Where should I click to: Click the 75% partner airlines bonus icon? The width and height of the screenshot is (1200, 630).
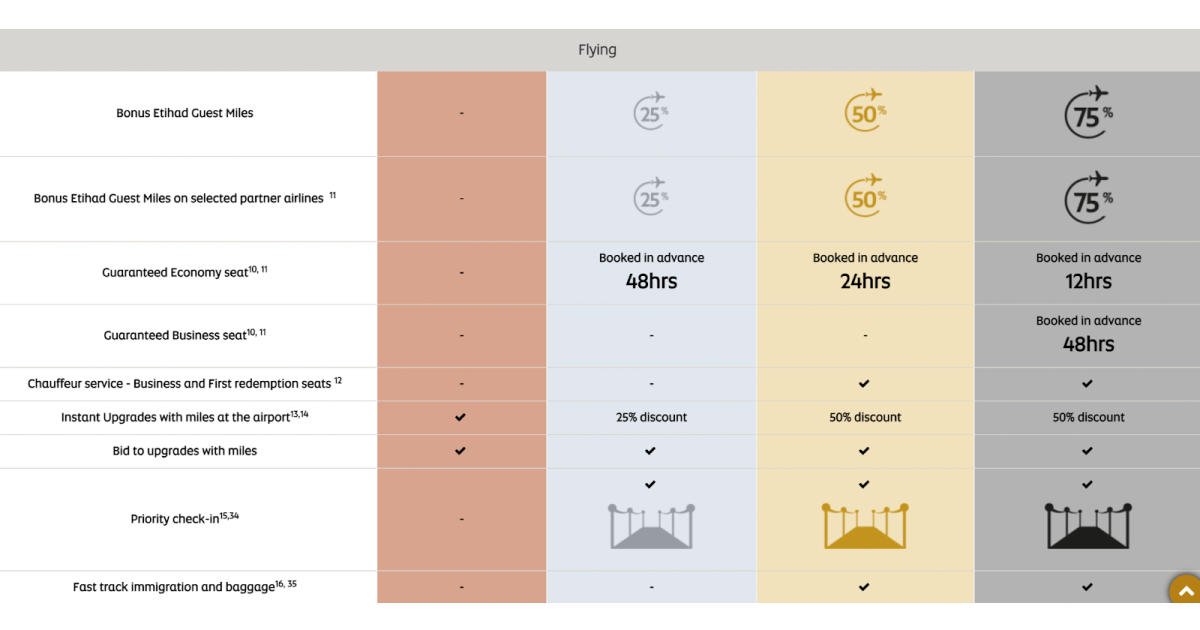coord(1088,198)
